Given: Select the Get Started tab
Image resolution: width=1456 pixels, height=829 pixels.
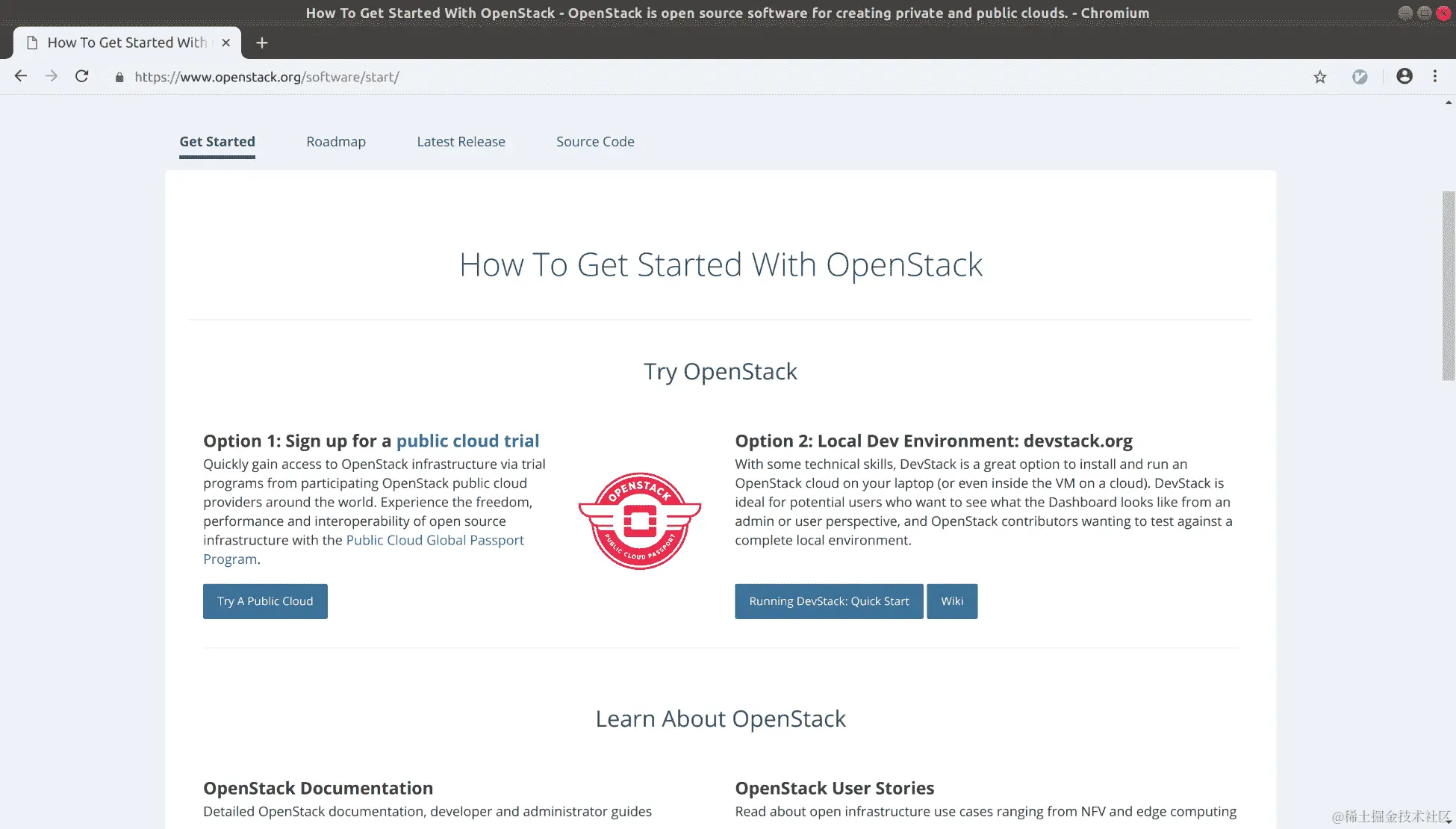Looking at the screenshot, I should pos(217,142).
